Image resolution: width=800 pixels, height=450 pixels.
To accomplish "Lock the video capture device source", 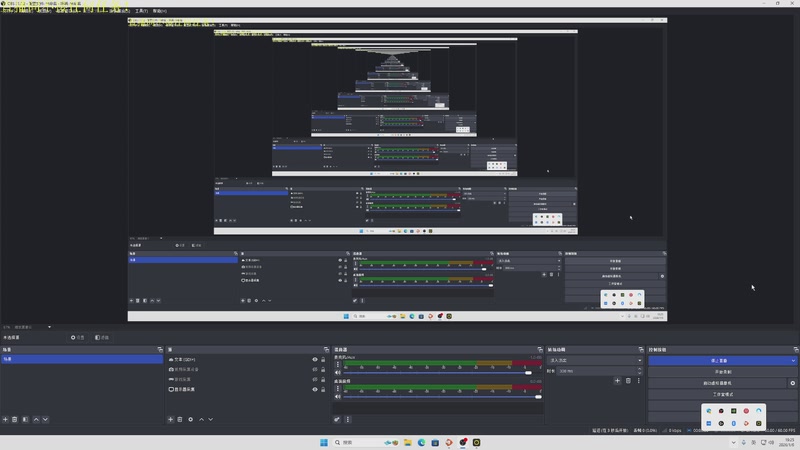I will coord(323,369).
